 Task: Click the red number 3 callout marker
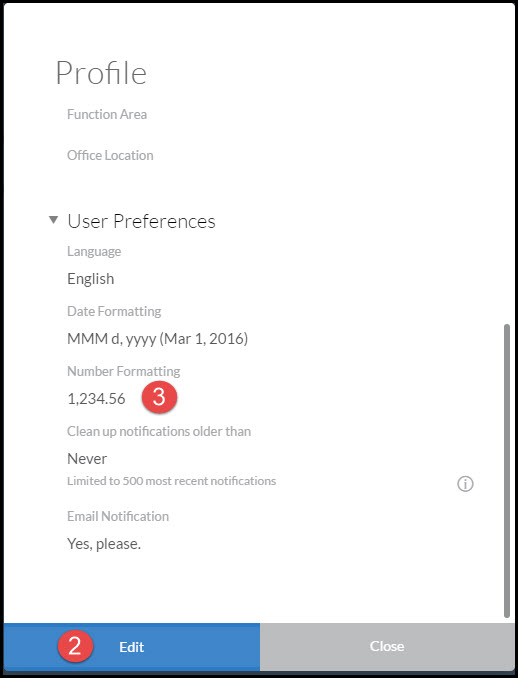pos(159,397)
